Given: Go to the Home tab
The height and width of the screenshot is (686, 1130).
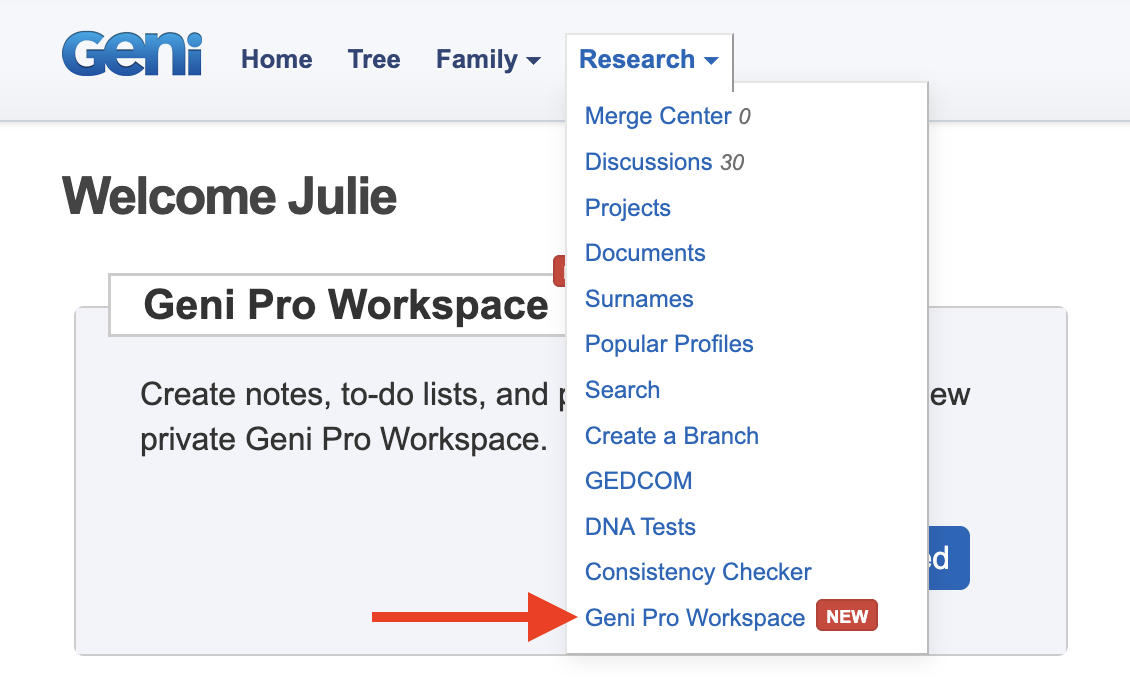Looking at the screenshot, I should click(276, 60).
